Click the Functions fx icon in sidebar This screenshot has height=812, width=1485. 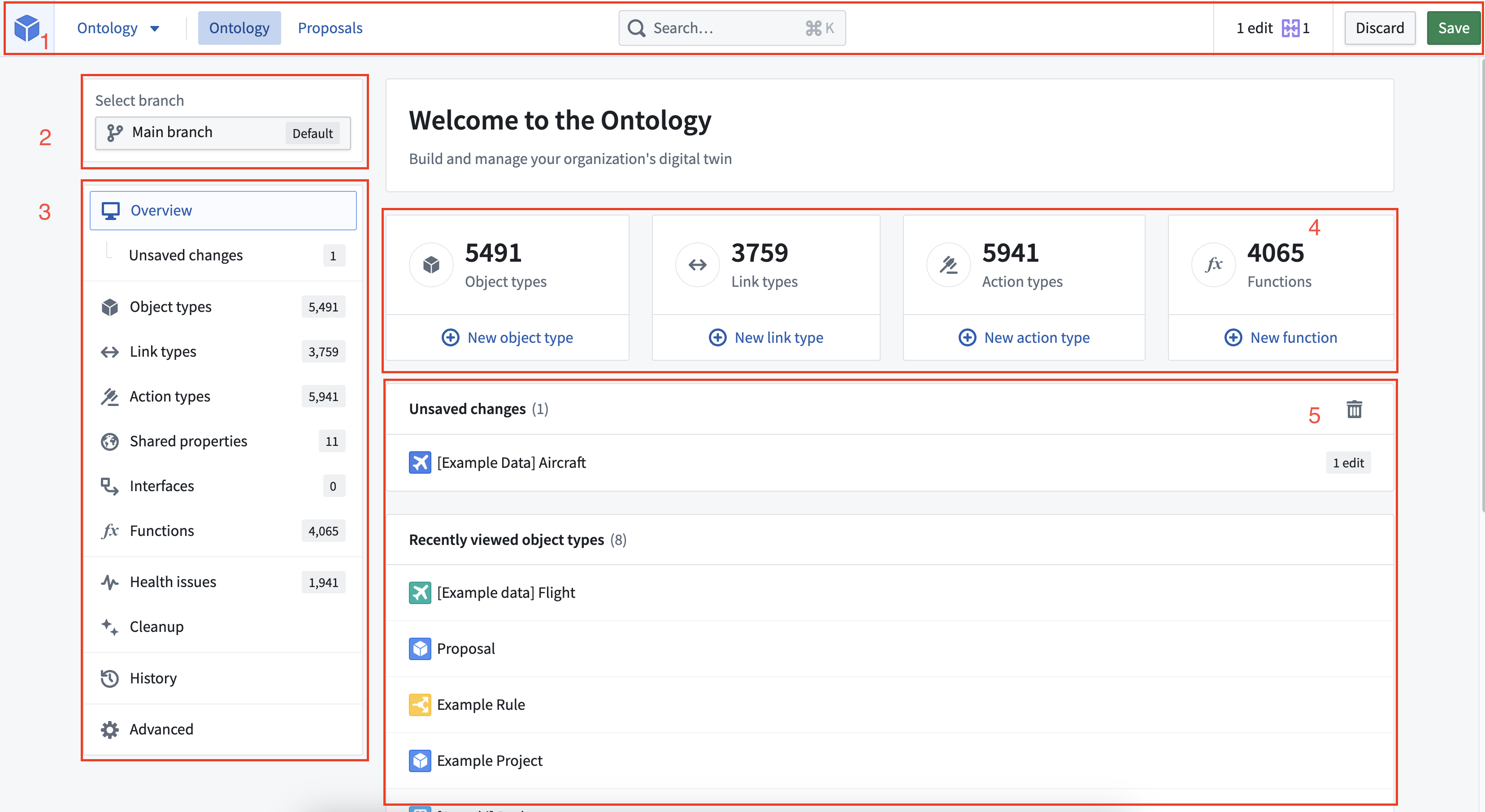(109, 531)
